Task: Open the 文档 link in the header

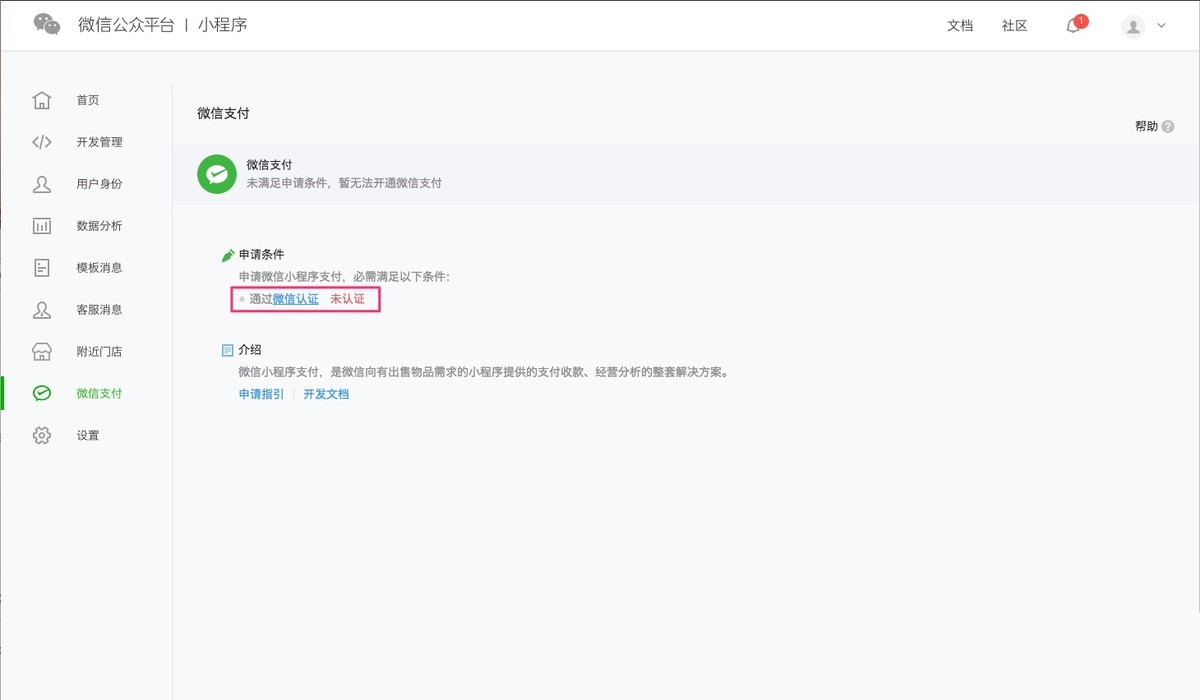Action: [x=960, y=26]
